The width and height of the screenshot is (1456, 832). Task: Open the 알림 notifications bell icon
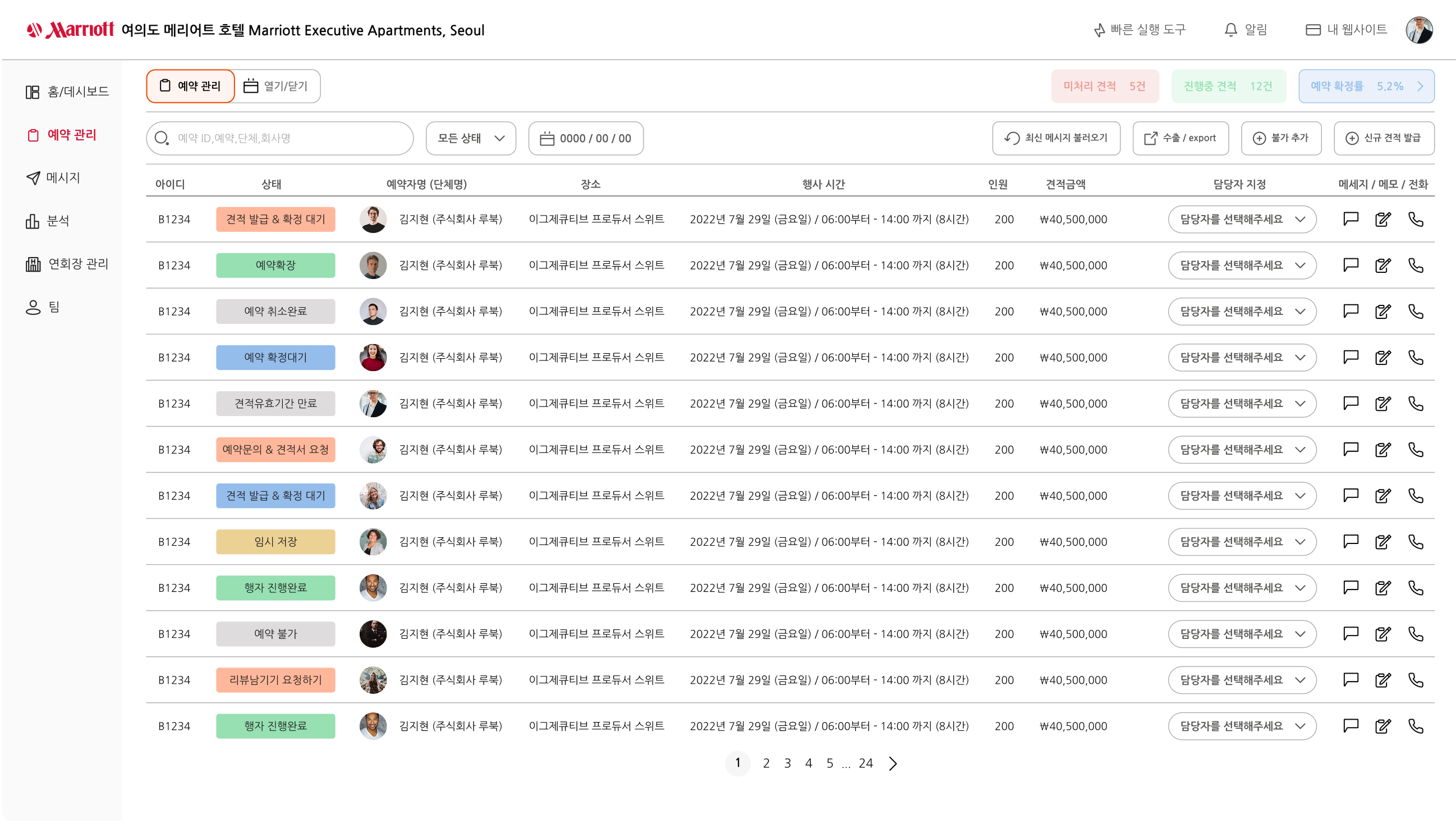pyautogui.click(x=1230, y=30)
